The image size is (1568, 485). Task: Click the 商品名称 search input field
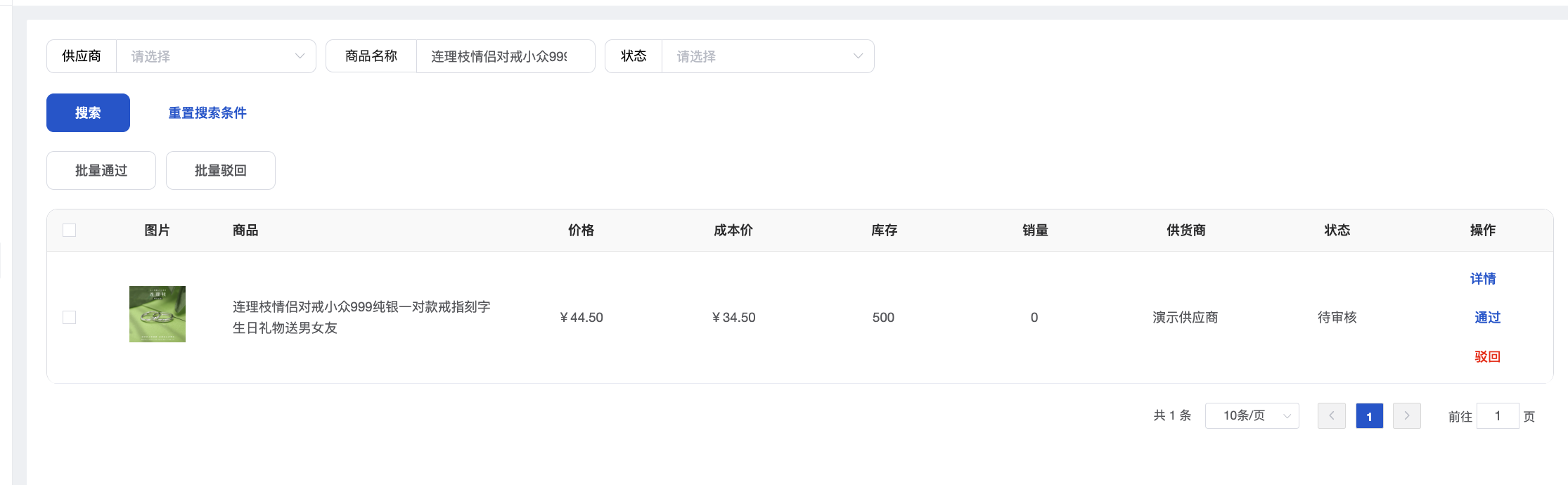click(504, 56)
